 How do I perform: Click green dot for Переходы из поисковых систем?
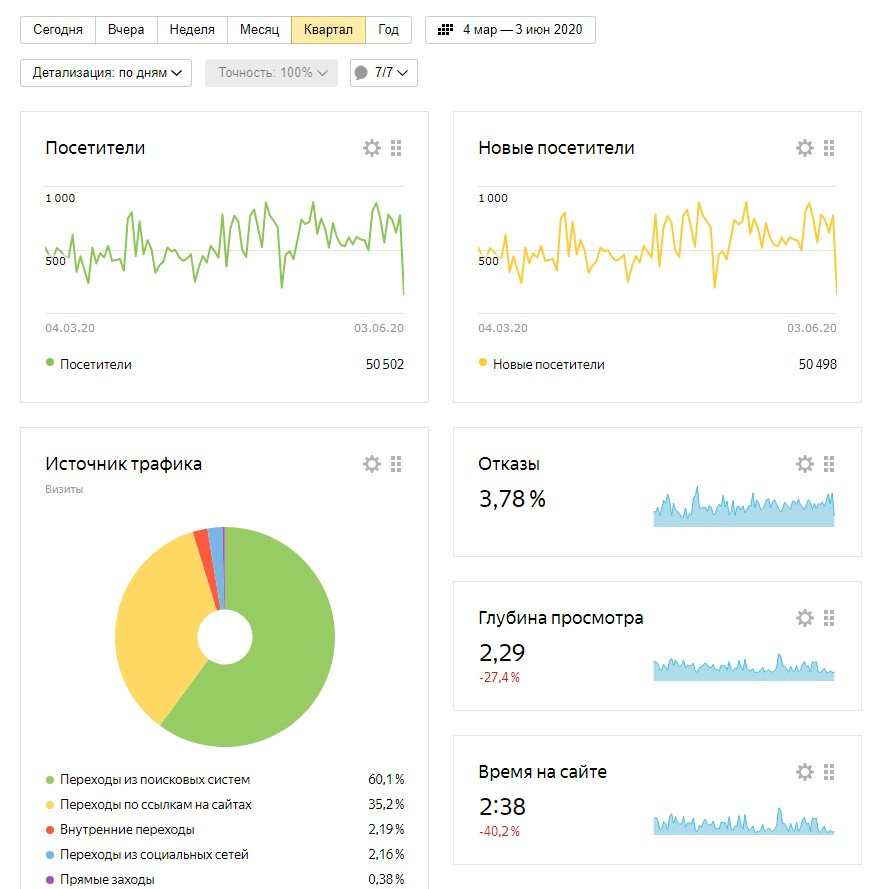click(50, 780)
